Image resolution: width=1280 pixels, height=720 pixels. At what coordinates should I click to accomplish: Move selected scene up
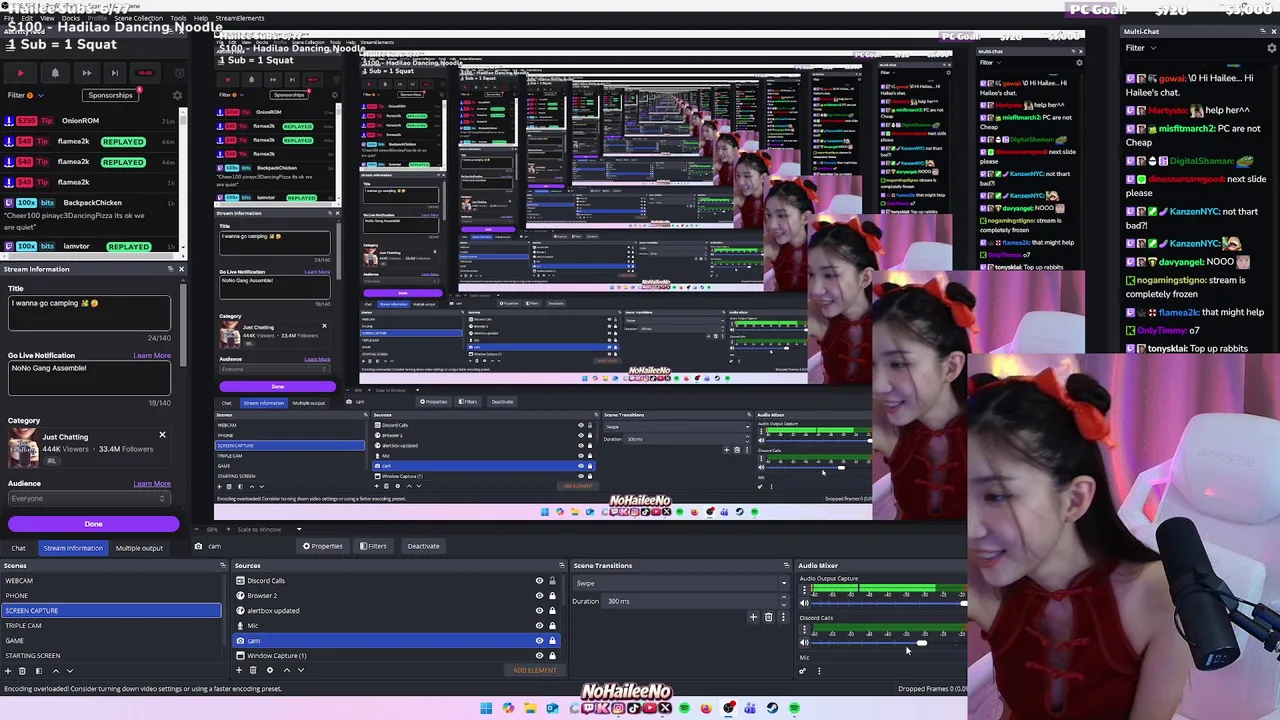[55, 670]
